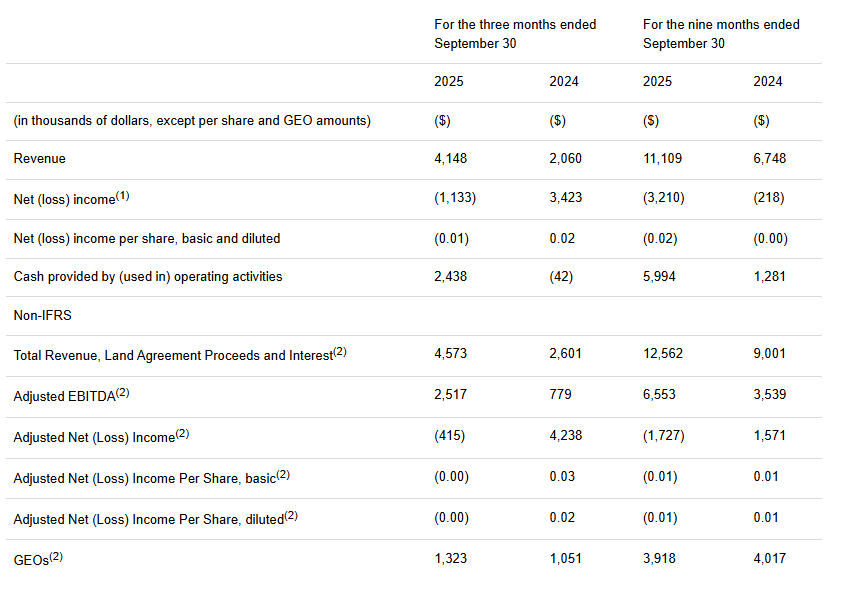Open footnote 1 beside Net (loss) income
The height and width of the screenshot is (593, 843).
click(x=123, y=196)
